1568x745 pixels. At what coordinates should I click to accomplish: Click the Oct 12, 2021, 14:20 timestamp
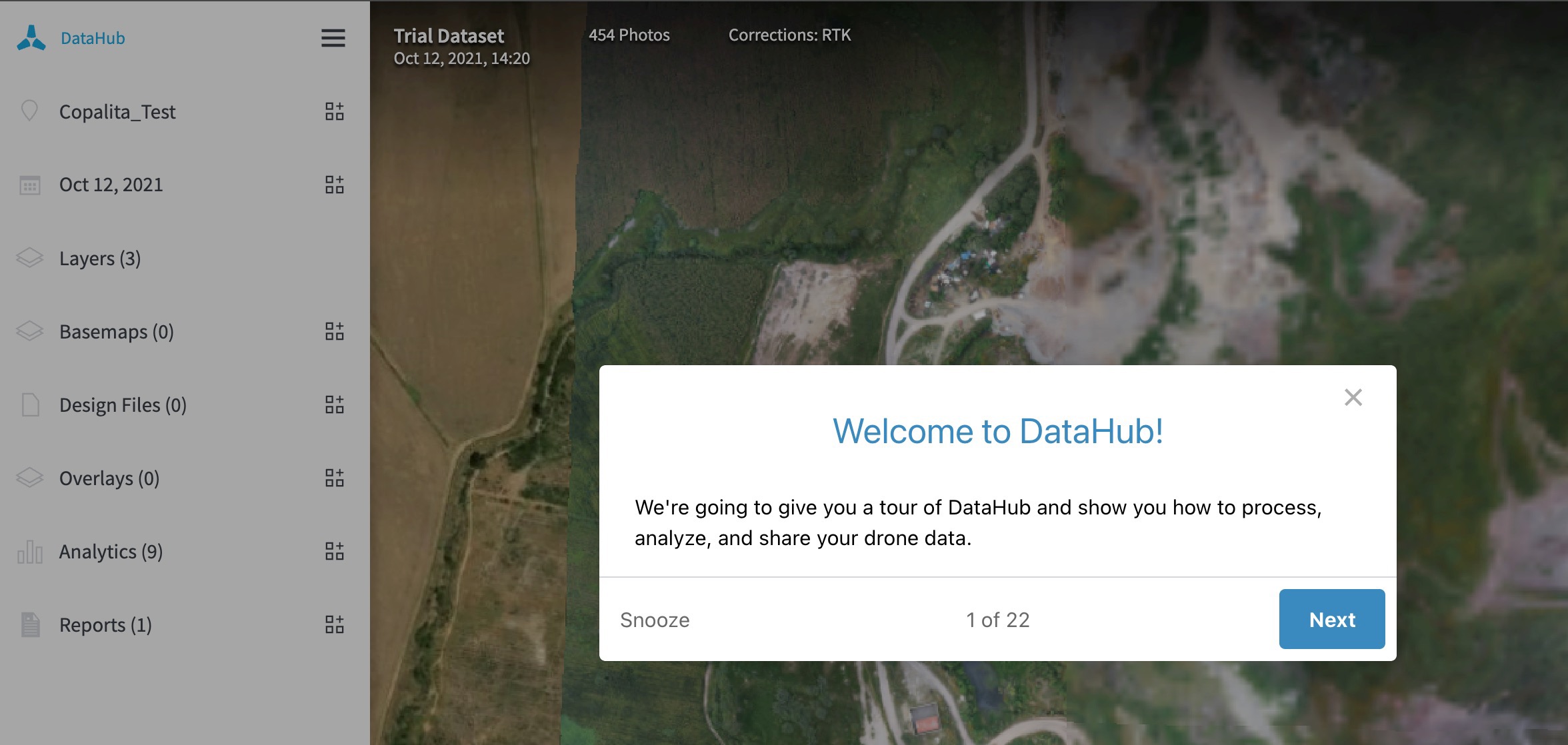[462, 59]
